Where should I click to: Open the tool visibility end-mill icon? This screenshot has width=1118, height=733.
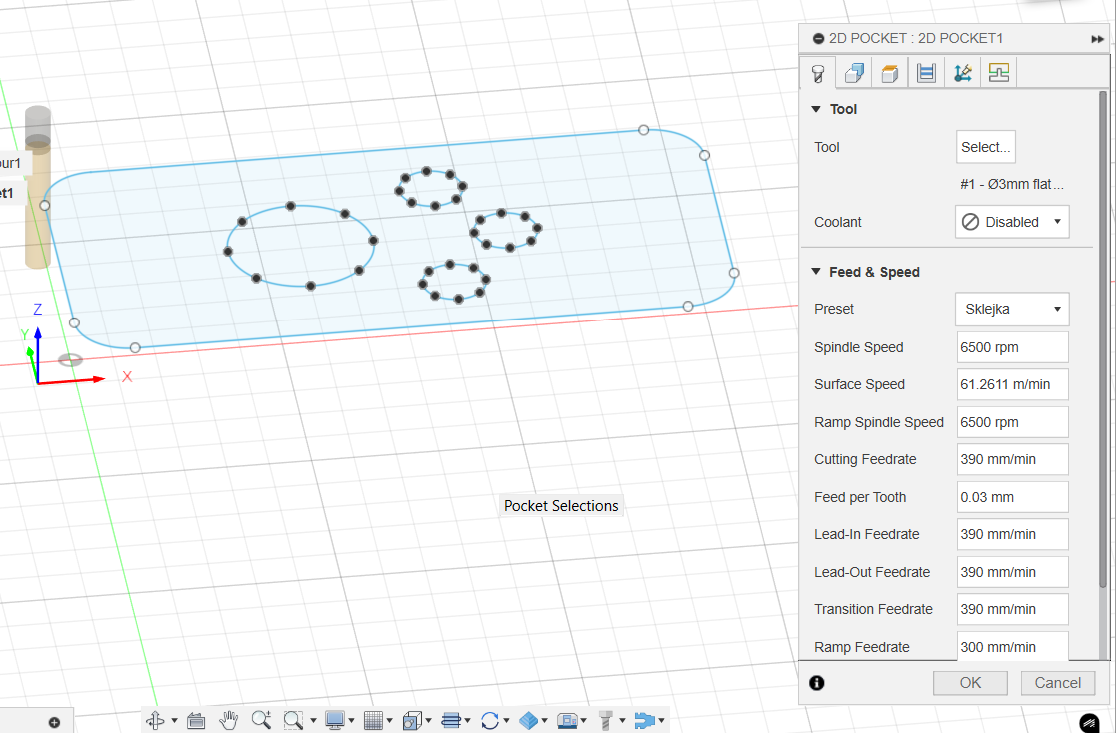pyautogui.click(x=606, y=720)
